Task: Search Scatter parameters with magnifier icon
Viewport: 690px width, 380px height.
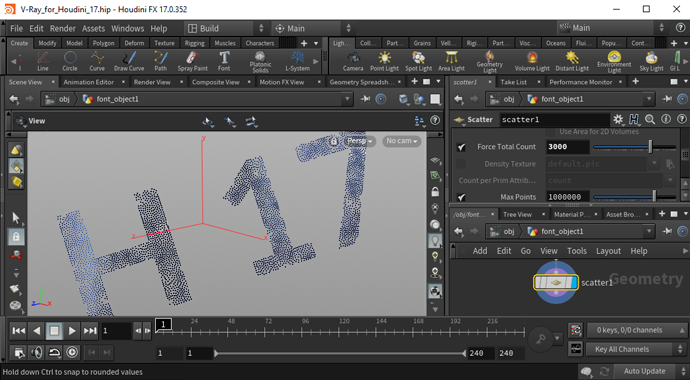Action: (650, 119)
